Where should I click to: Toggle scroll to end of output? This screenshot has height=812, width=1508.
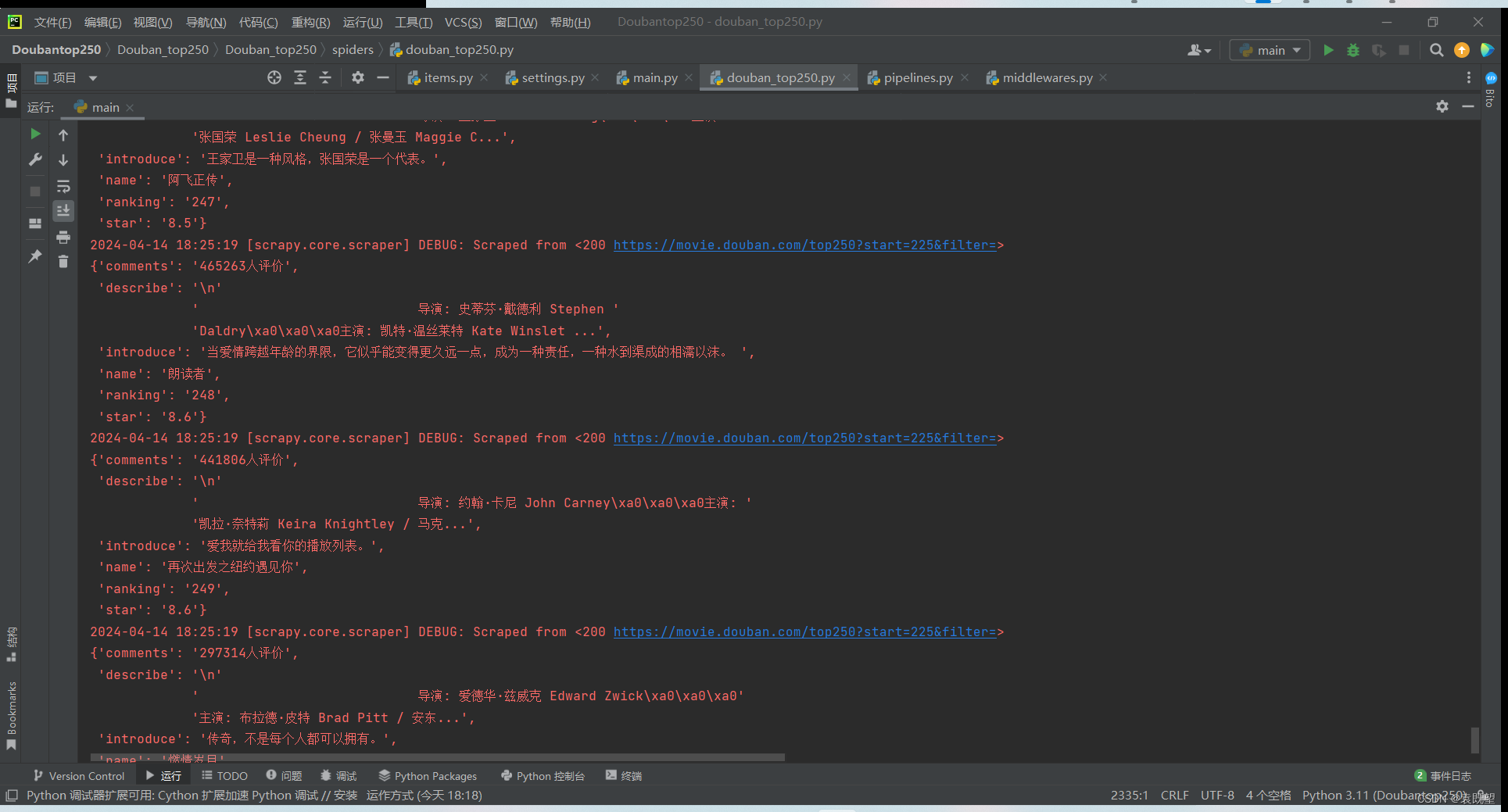(63, 210)
